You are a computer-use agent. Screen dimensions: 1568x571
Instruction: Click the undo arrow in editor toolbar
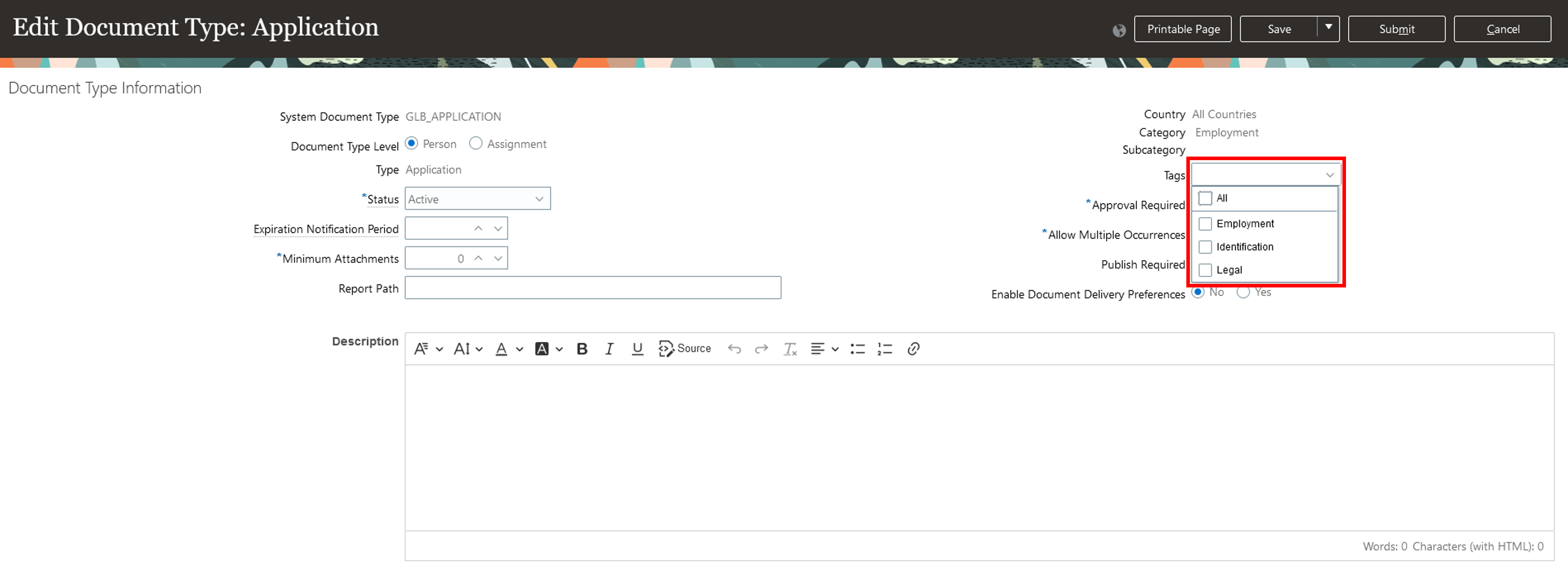pyautogui.click(x=734, y=348)
